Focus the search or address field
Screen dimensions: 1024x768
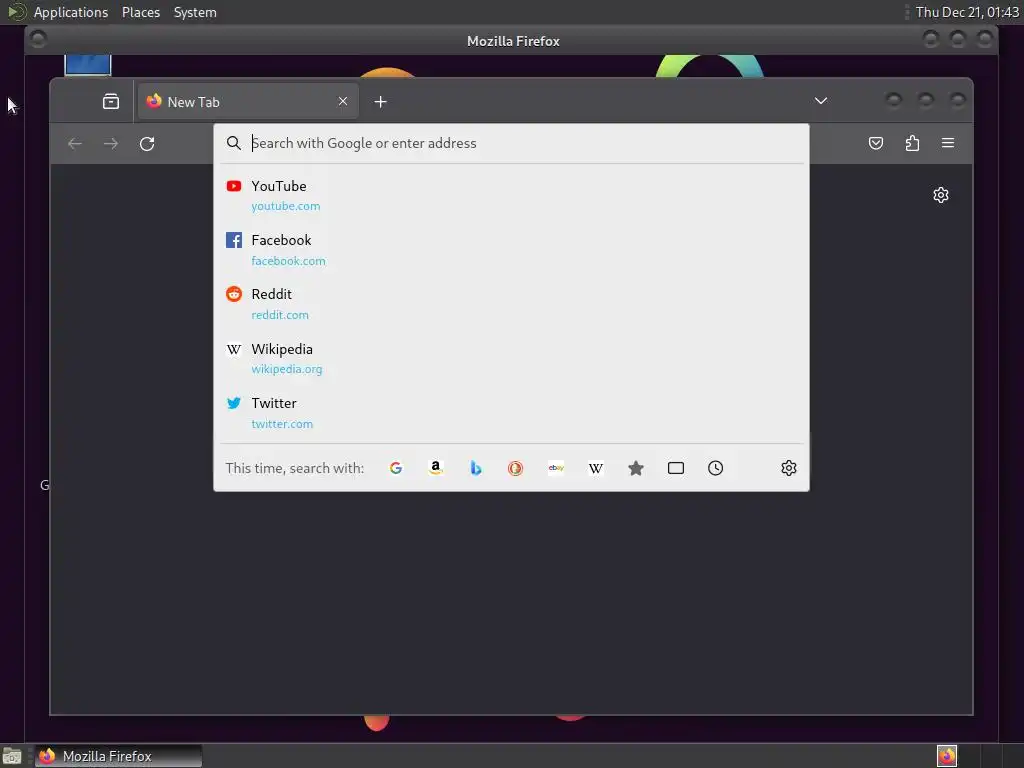coord(511,143)
